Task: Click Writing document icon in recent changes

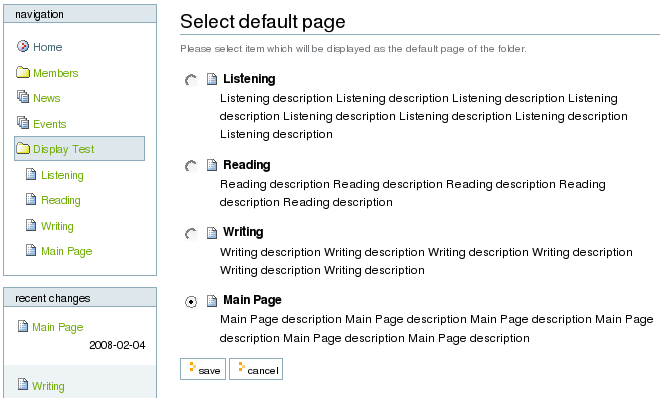Action: 23,384
